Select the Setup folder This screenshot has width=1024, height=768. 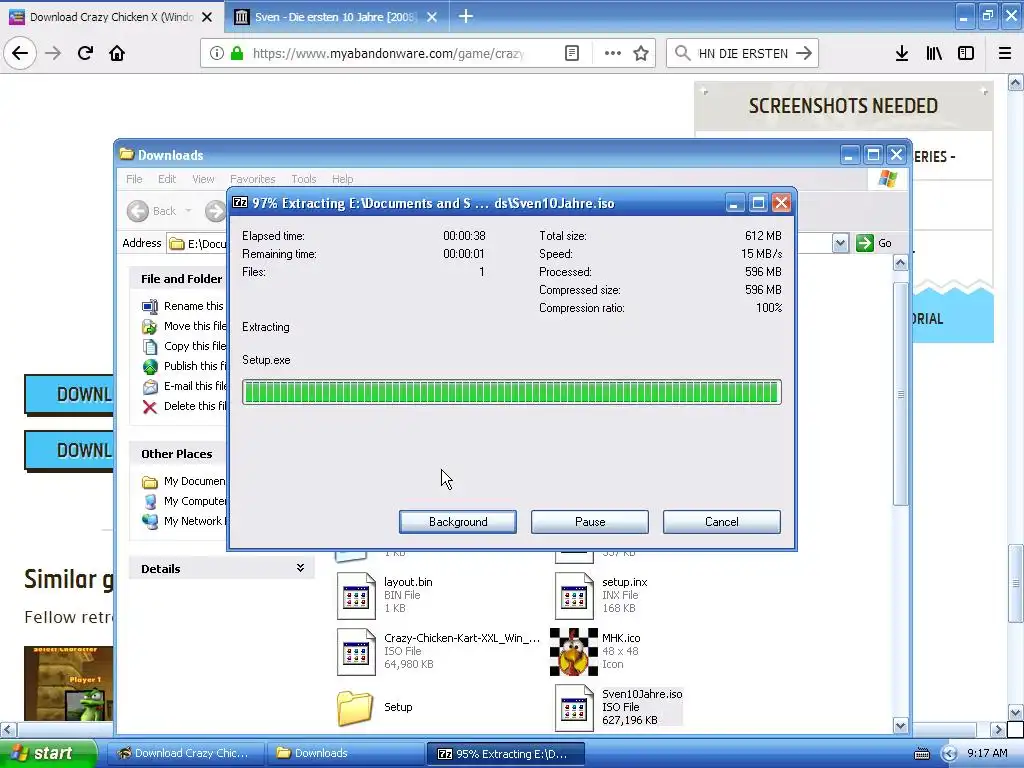(x=375, y=707)
